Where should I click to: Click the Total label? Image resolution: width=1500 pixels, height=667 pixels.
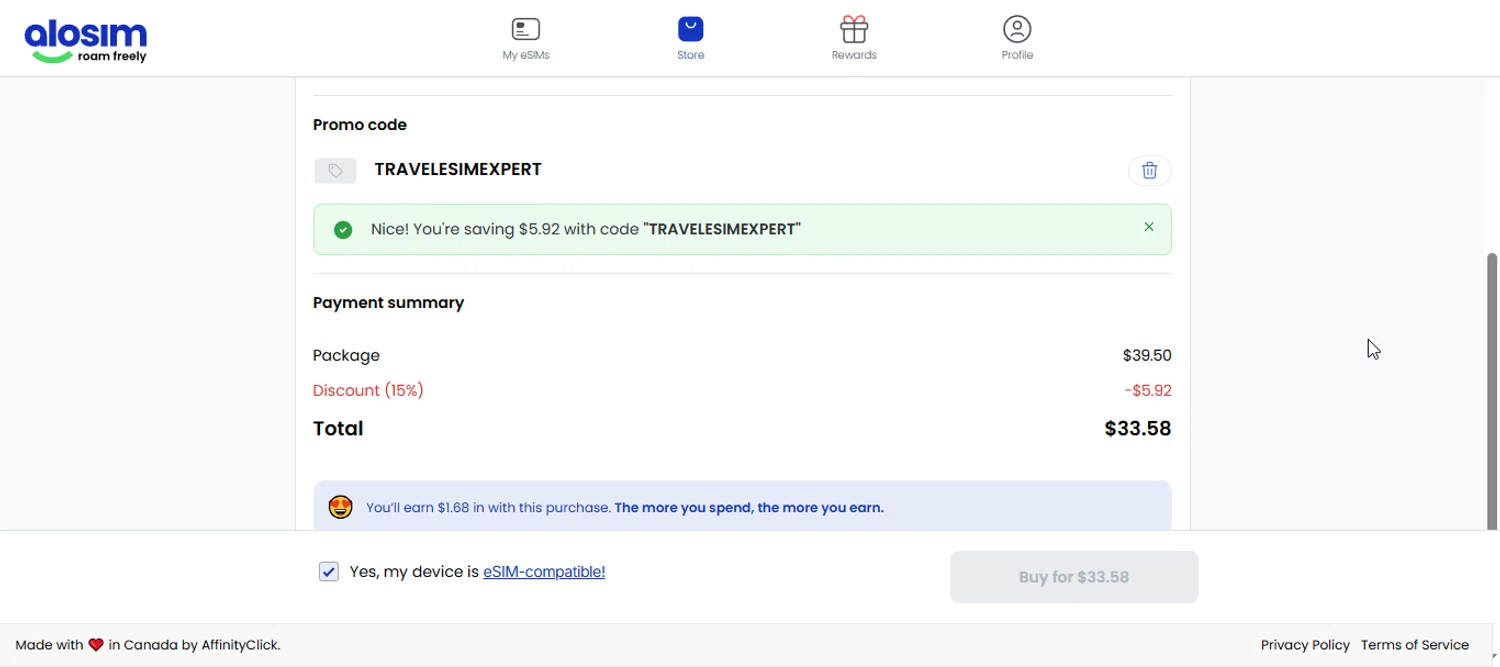pyautogui.click(x=338, y=428)
